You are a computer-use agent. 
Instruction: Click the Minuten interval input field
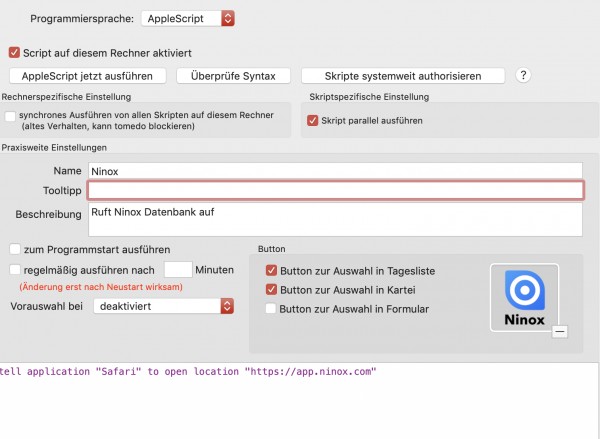(x=178, y=269)
